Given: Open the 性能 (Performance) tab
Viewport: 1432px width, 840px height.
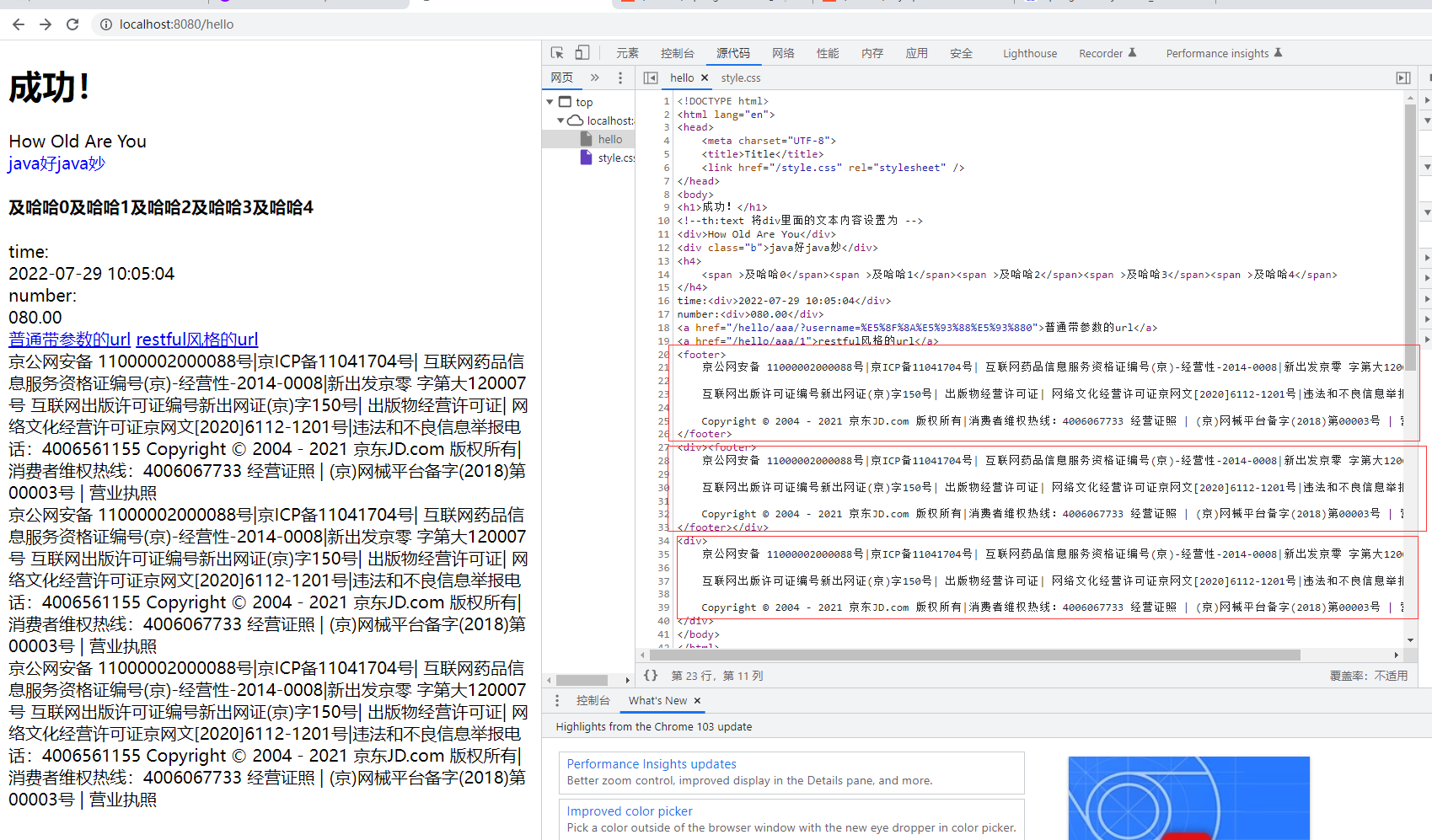Looking at the screenshot, I should [x=828, y=53].
